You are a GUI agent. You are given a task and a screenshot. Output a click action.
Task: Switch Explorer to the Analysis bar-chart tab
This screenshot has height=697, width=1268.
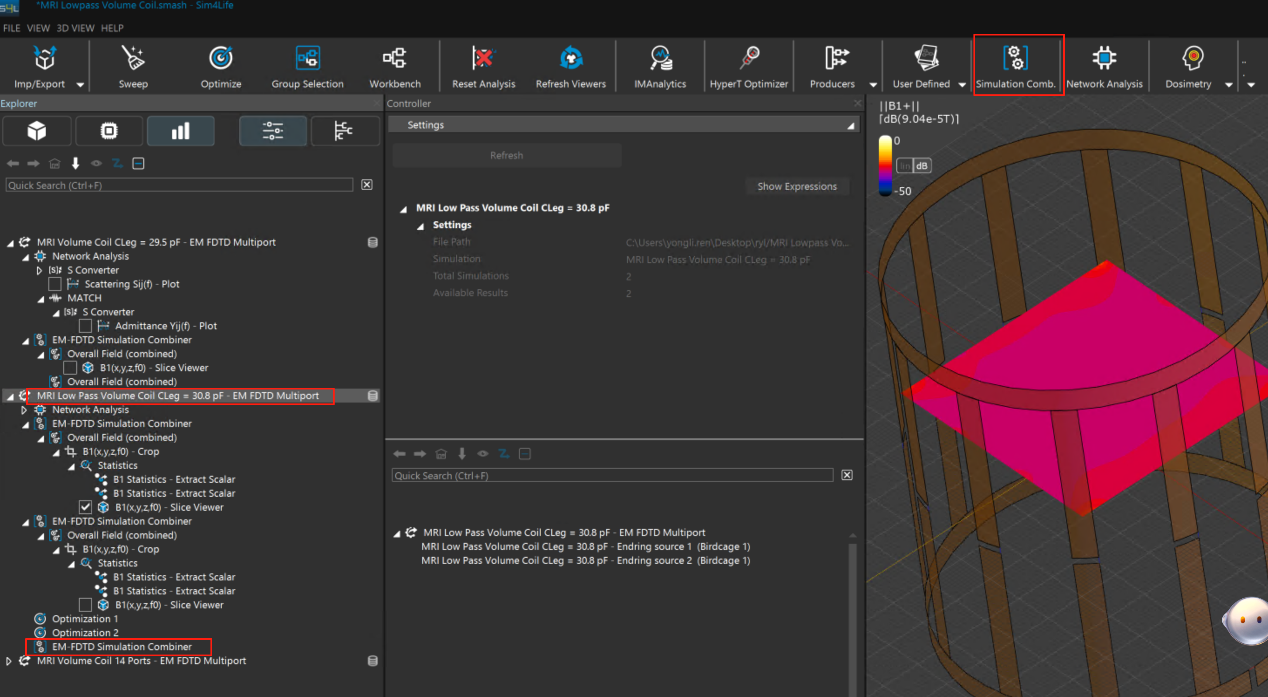tap(180, 131)
